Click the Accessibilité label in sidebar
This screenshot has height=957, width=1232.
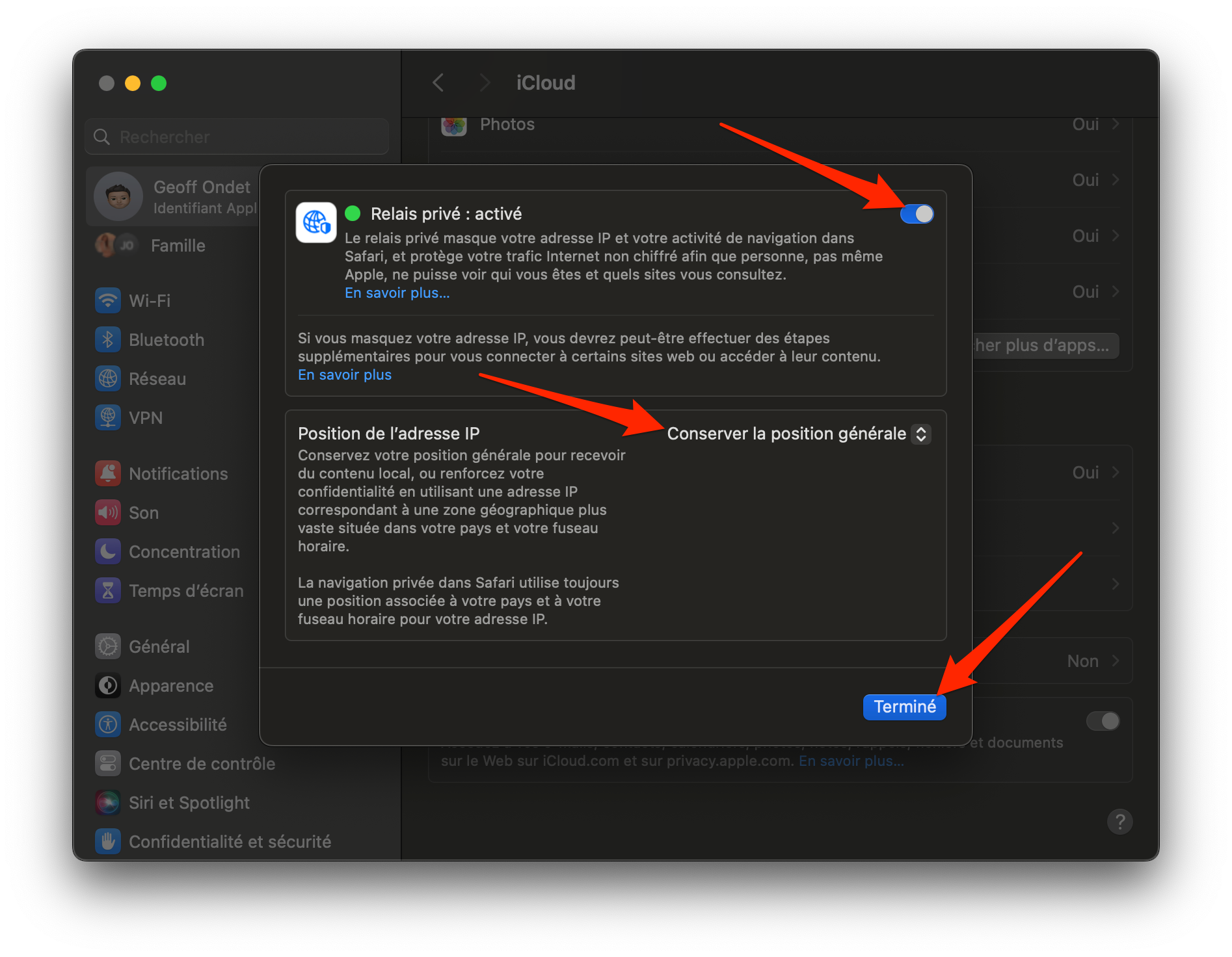[x=178, y=725]
